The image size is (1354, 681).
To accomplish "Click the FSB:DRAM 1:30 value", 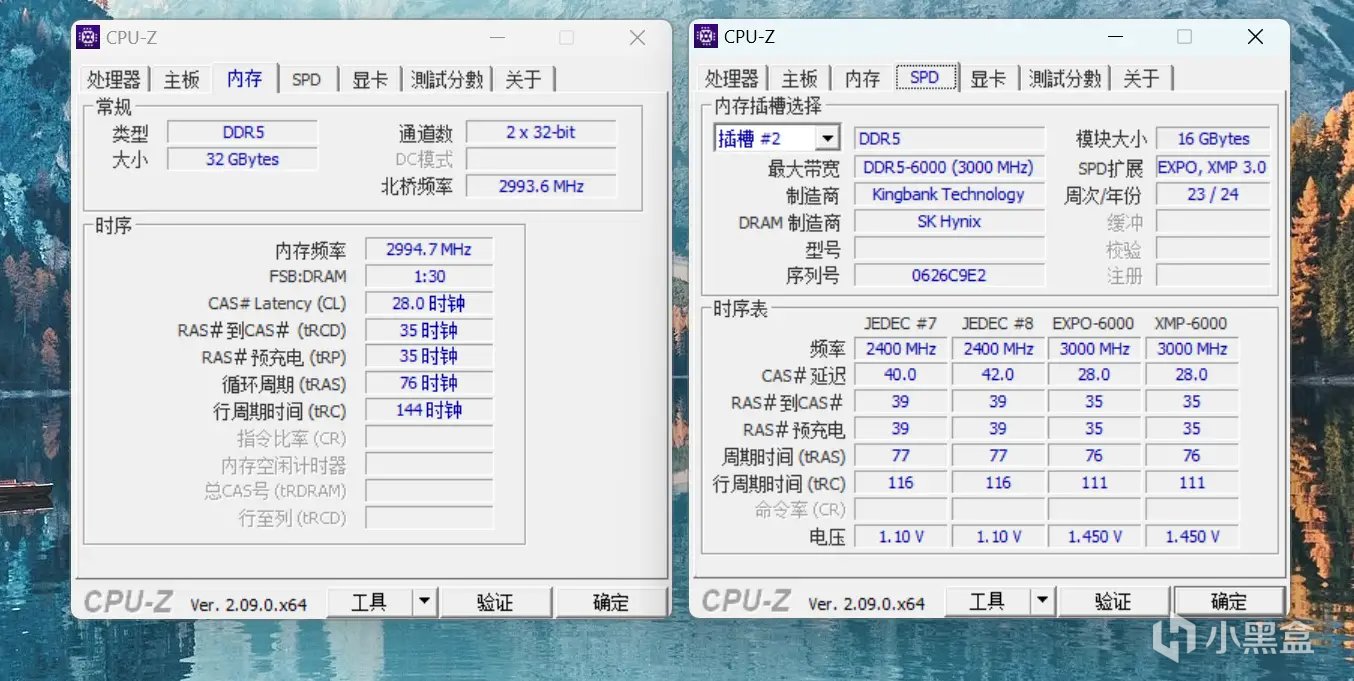I will 429,276.
